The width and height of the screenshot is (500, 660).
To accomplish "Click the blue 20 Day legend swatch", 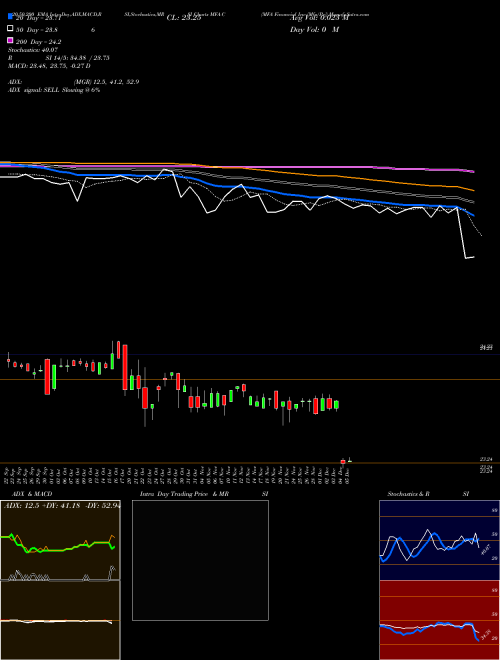I will pyautogui.click(x=10, y=17).
